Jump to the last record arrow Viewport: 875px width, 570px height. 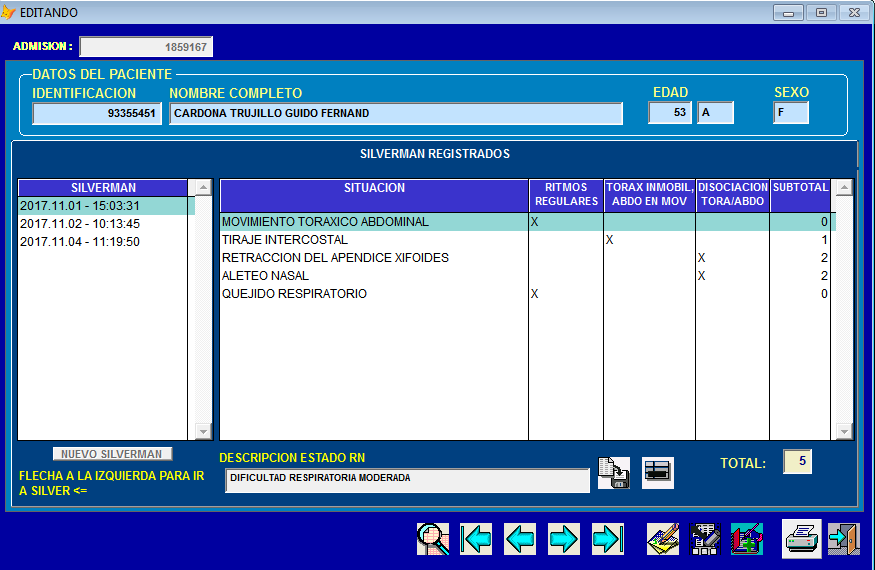608,539
